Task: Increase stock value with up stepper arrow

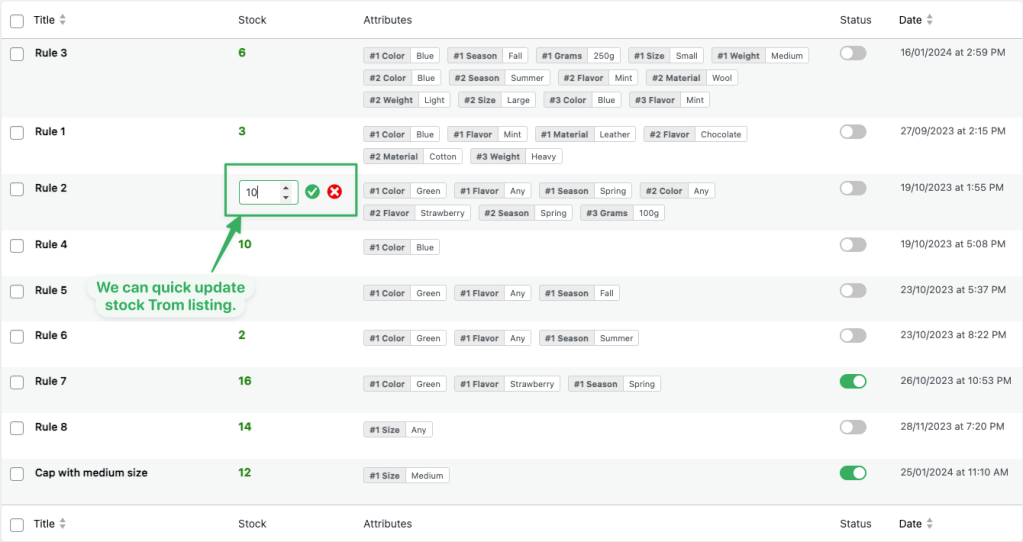Action: 286,188
